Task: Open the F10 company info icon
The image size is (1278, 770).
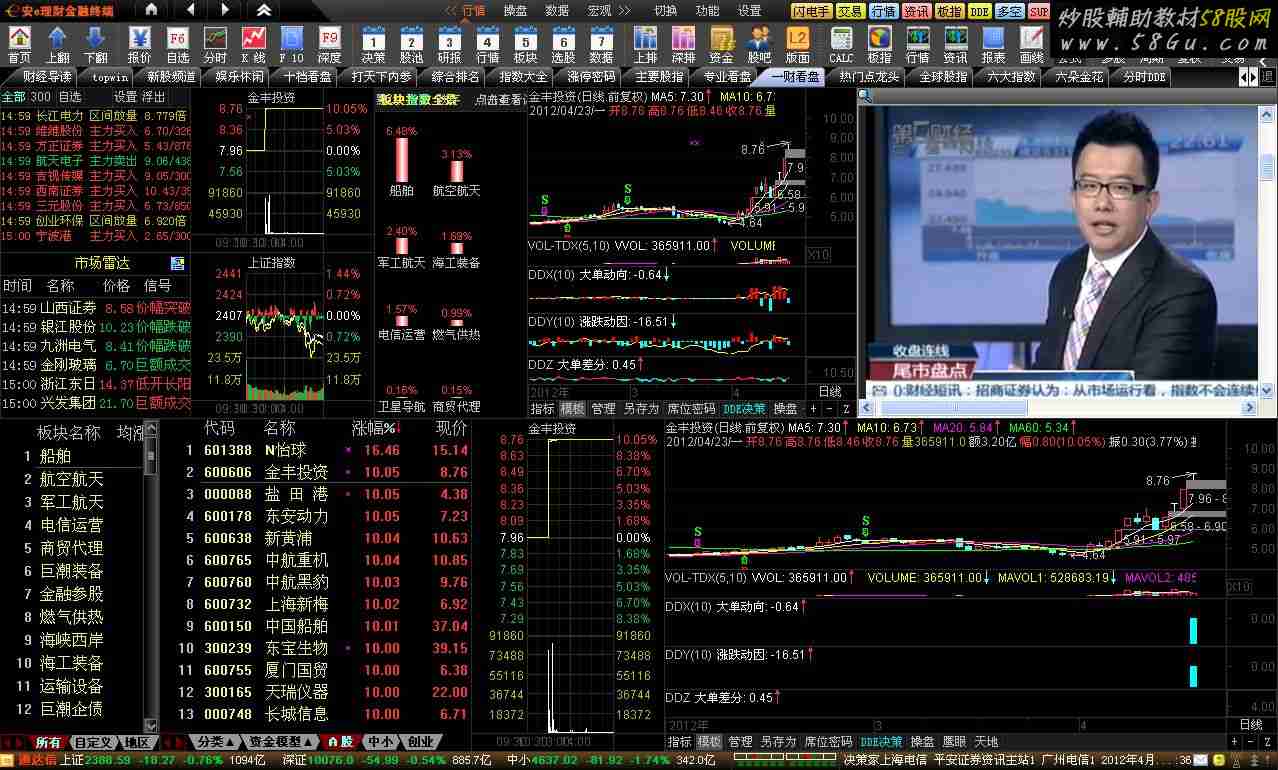Action: (291, 44)
